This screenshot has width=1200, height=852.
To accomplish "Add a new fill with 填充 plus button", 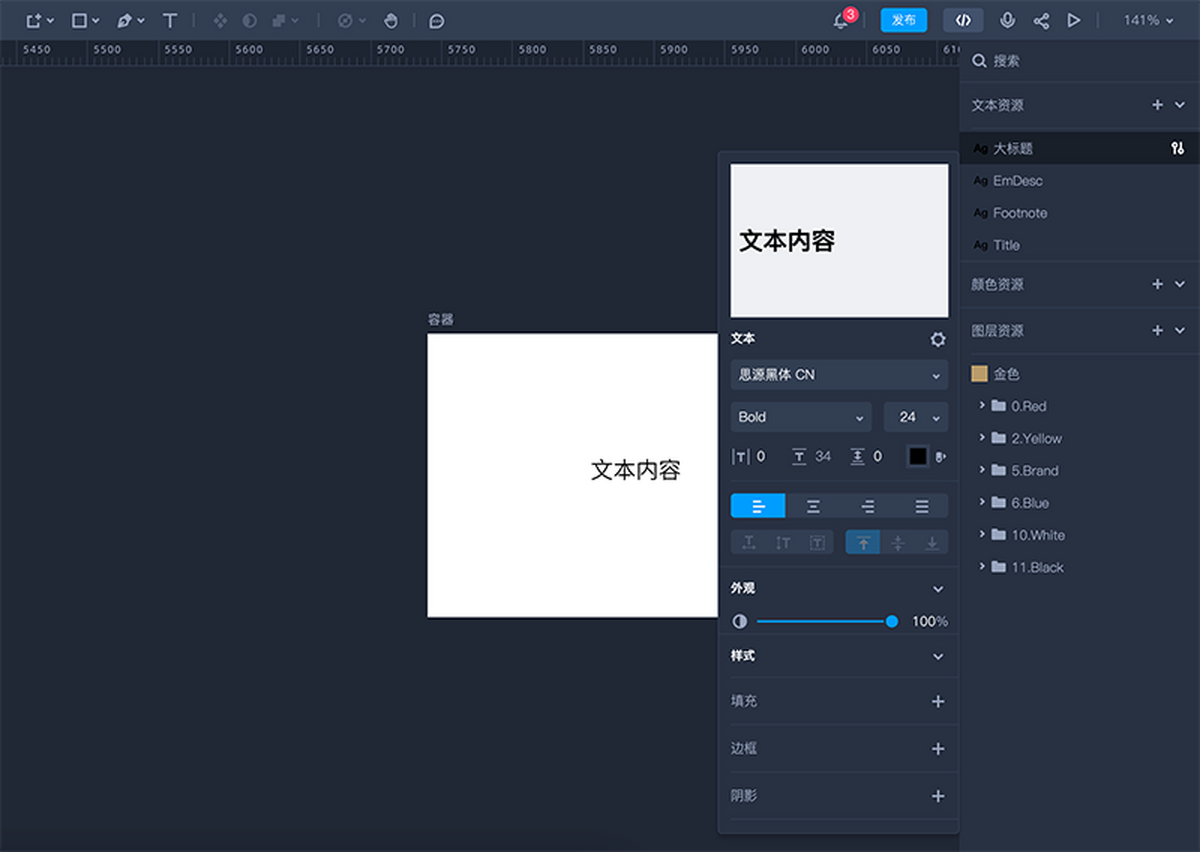I will (937, 700).
